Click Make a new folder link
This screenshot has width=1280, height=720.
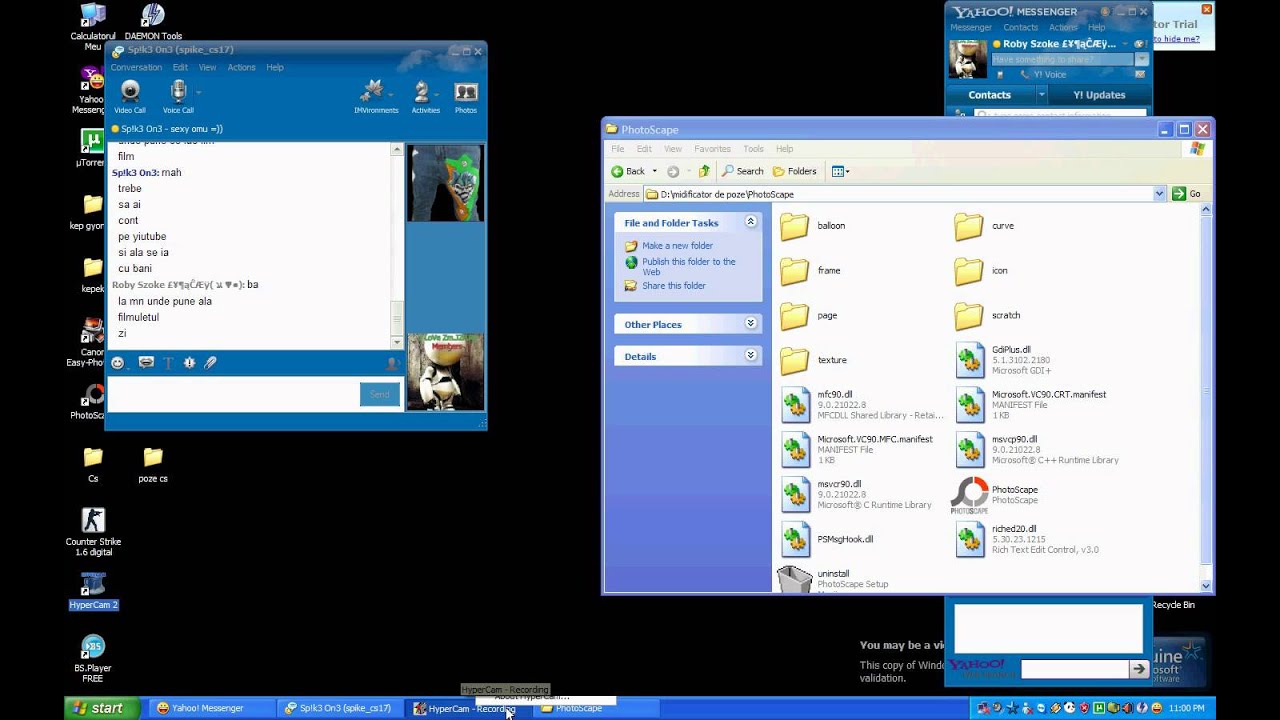point(677,246)
